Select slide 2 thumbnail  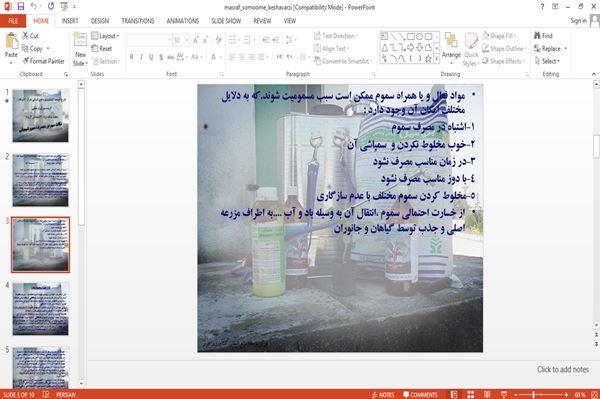41,180
